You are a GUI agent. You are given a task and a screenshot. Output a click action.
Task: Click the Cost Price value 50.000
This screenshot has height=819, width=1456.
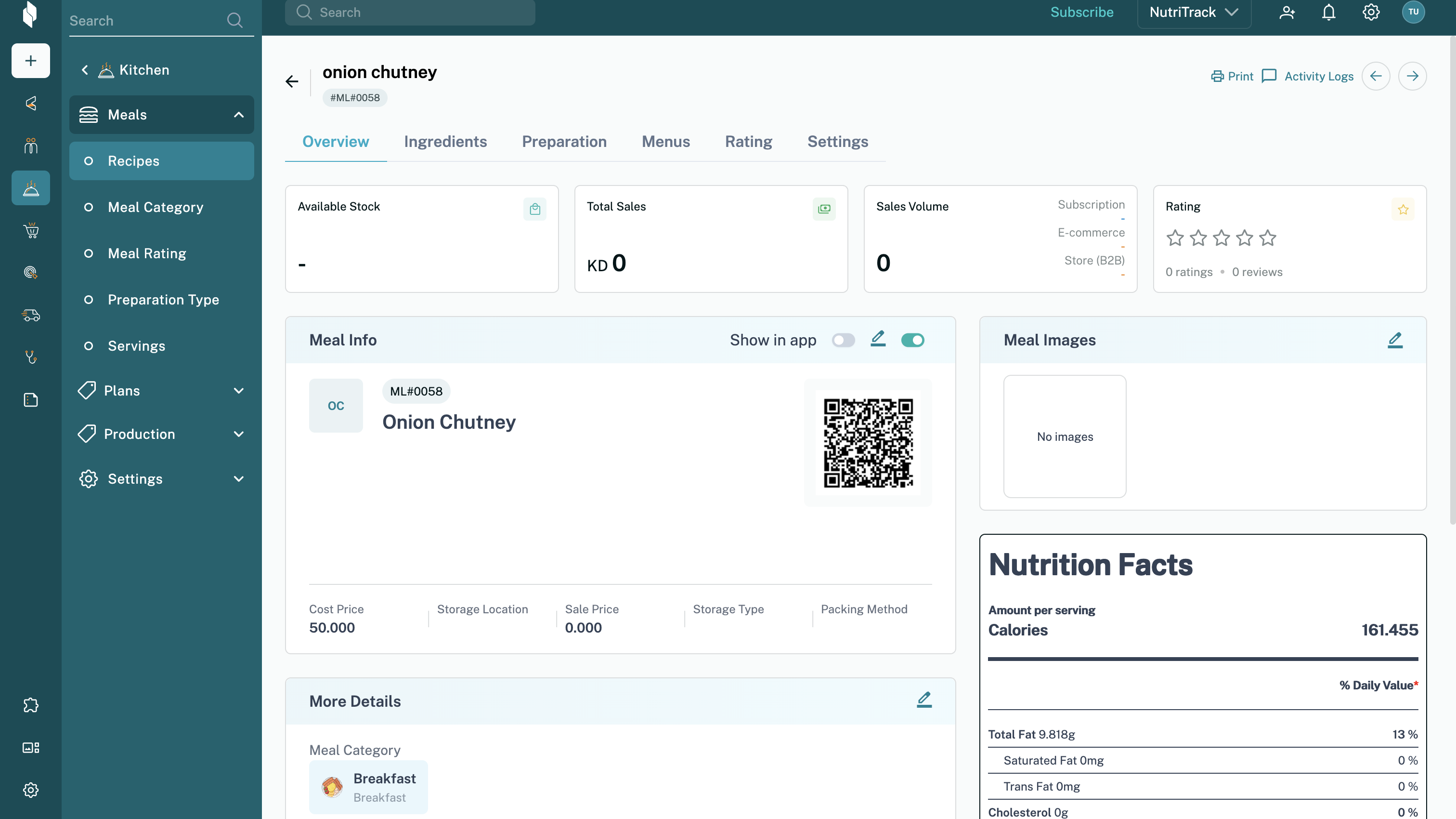pos(332,627)
